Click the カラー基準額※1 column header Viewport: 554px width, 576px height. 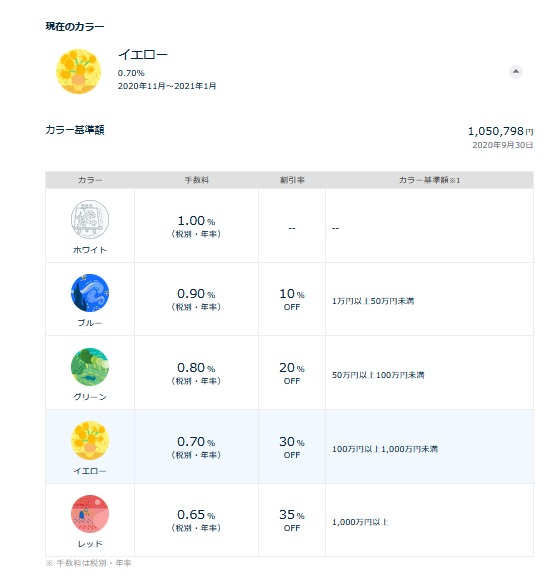coord(429,180)
